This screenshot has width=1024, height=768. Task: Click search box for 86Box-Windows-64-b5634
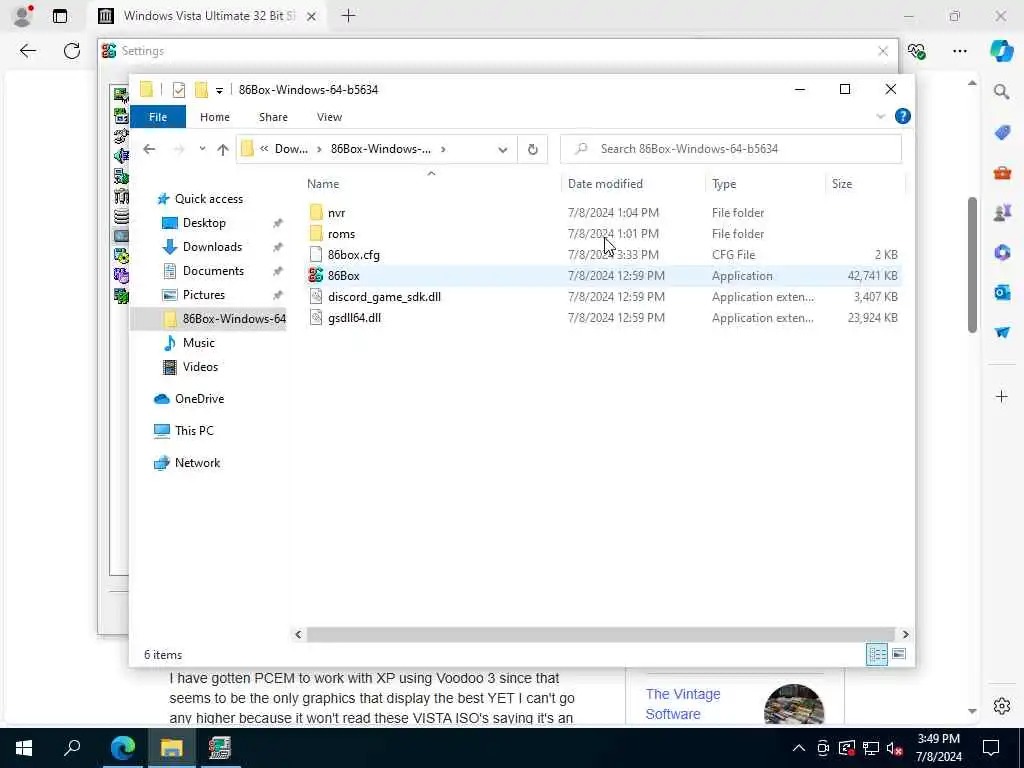(x=731, y=149)
